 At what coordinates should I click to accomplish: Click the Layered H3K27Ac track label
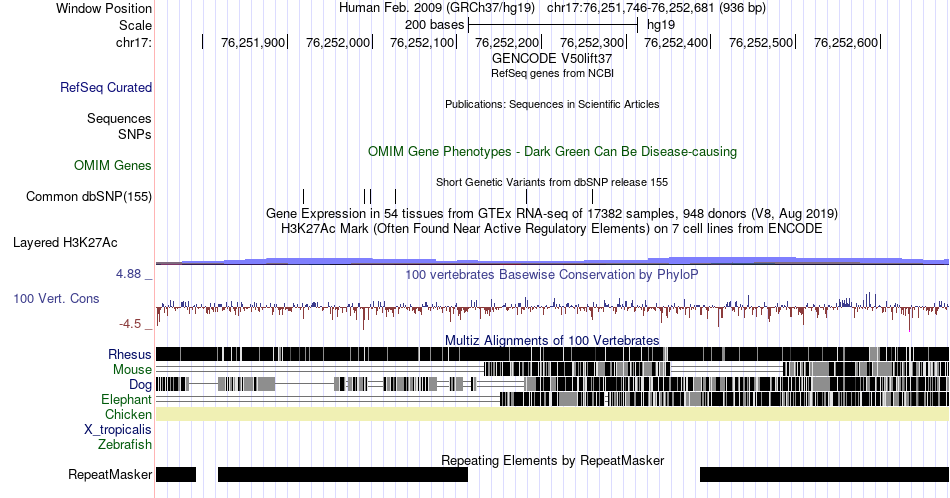[x=65, y=242]
